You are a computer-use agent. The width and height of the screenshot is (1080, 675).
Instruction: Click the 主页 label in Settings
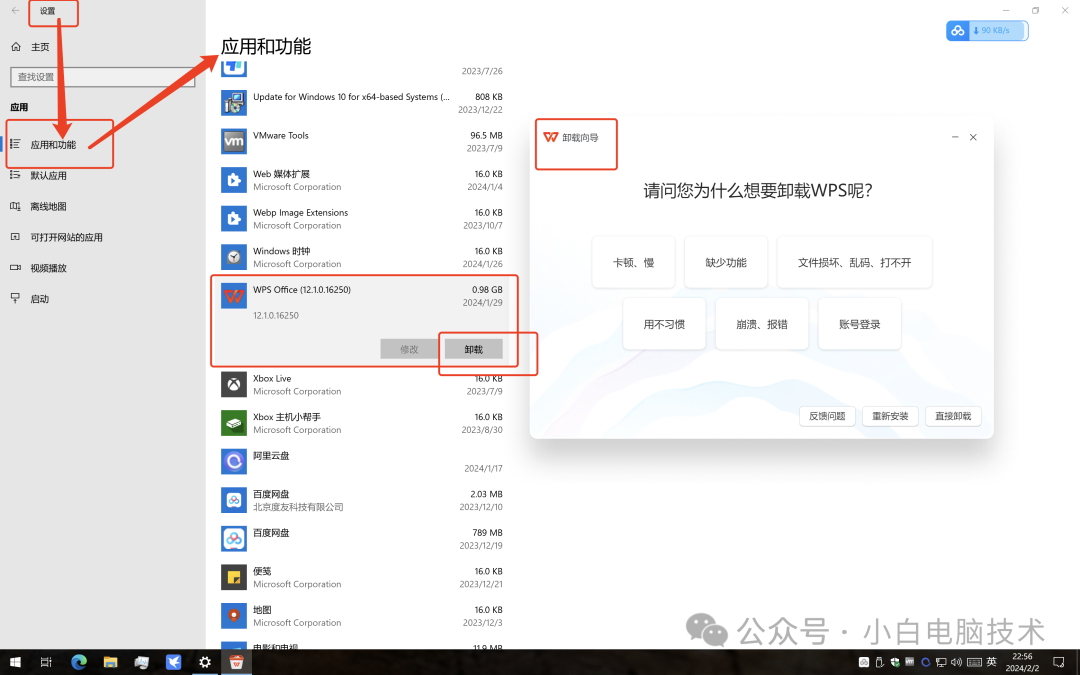[x=40, y=47]
